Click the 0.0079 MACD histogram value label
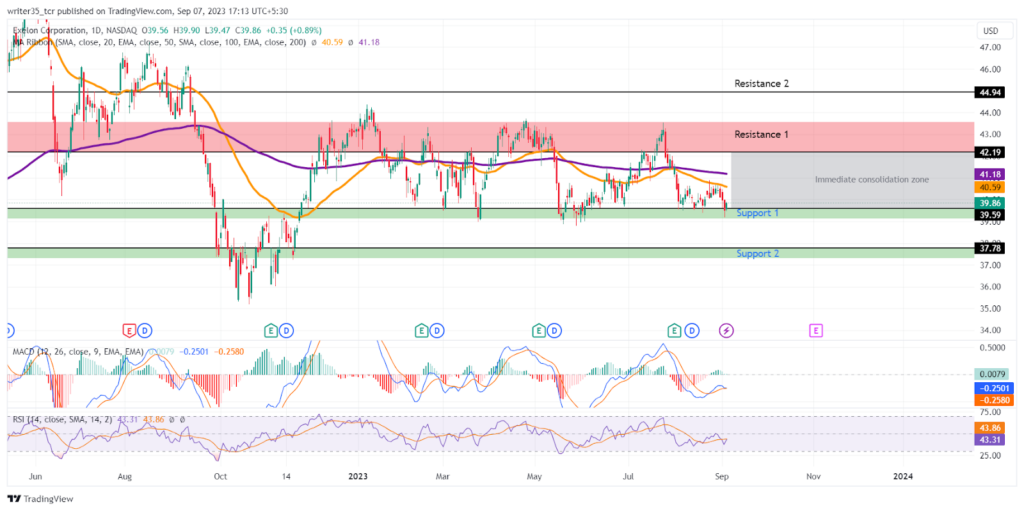The width and height of the screenshot is (1024, 511). click(x=991, y=374)
